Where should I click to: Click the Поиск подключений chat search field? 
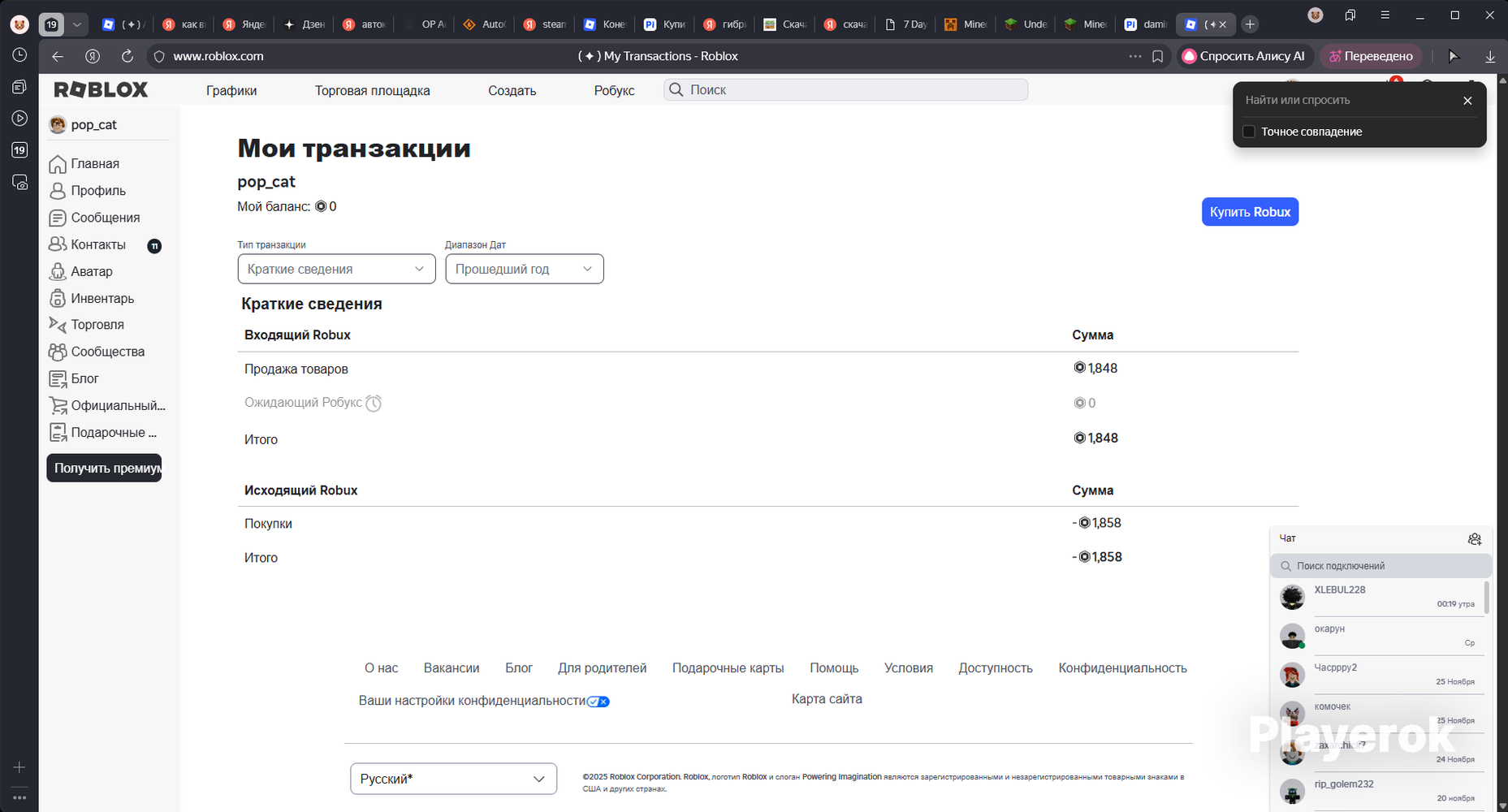tap(1381, 566)
